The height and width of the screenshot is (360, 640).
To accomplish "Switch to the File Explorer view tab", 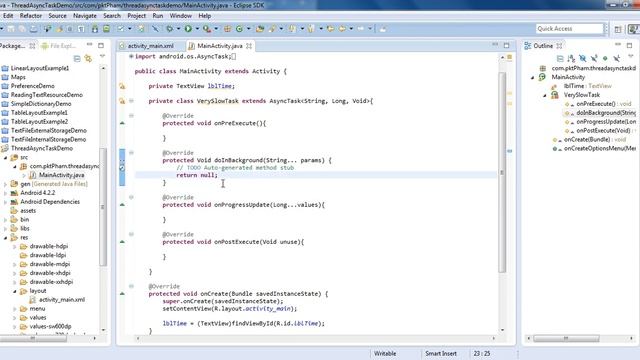I will [58, 46].
